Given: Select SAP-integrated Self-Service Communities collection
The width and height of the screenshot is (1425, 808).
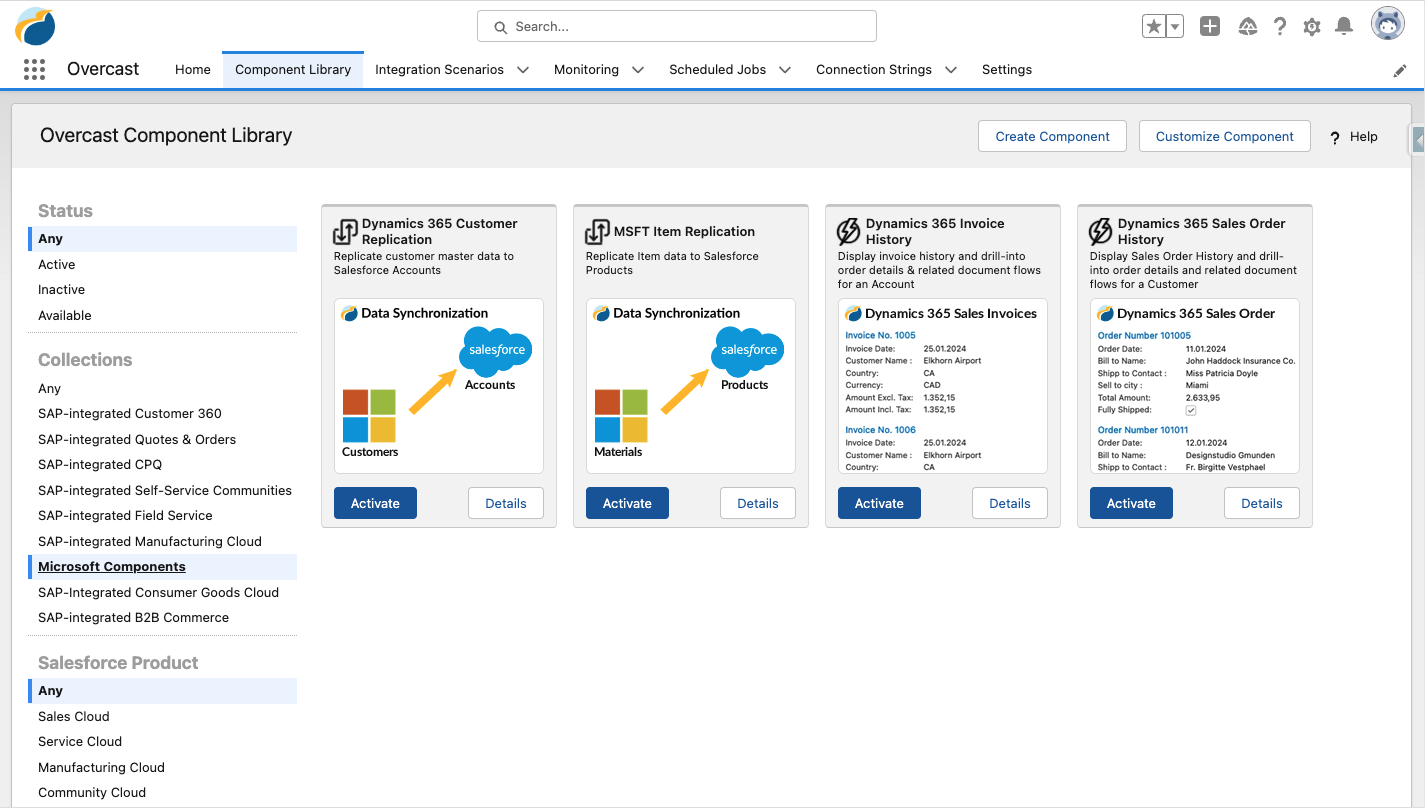Looking at the screenshot, I should 163,490.
